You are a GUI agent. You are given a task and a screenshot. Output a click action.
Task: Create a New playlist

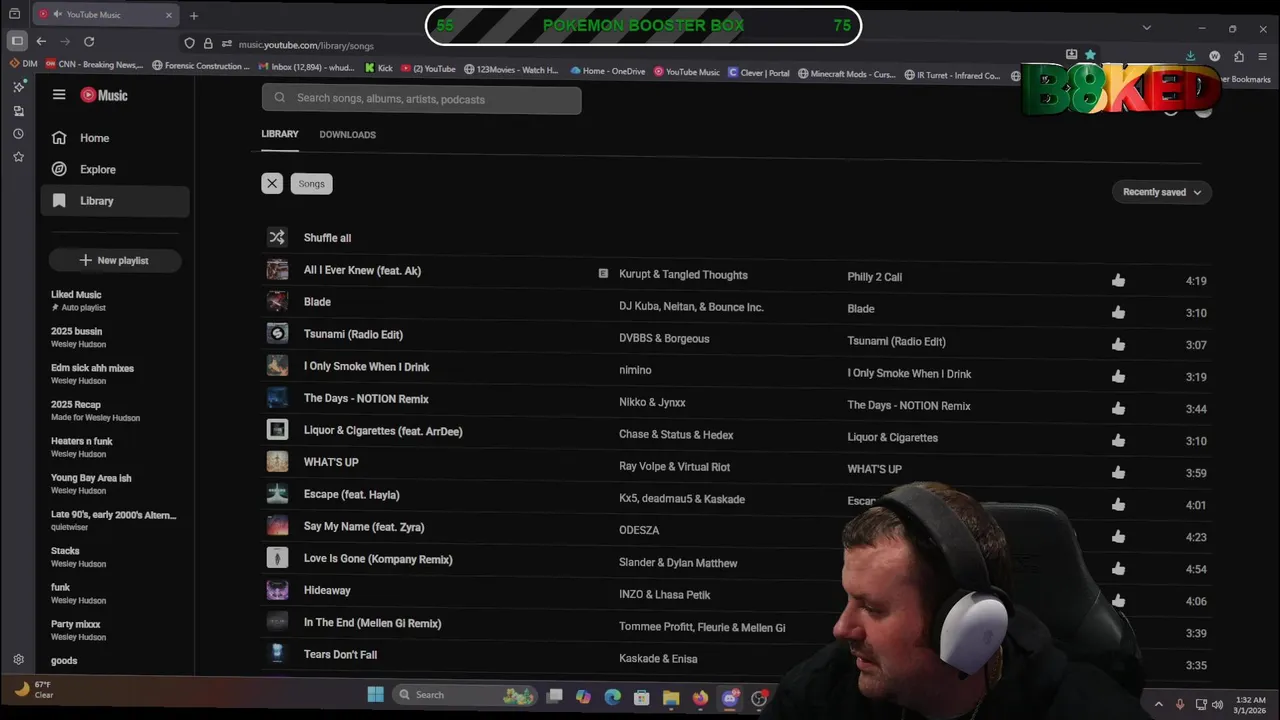[115, 260]
